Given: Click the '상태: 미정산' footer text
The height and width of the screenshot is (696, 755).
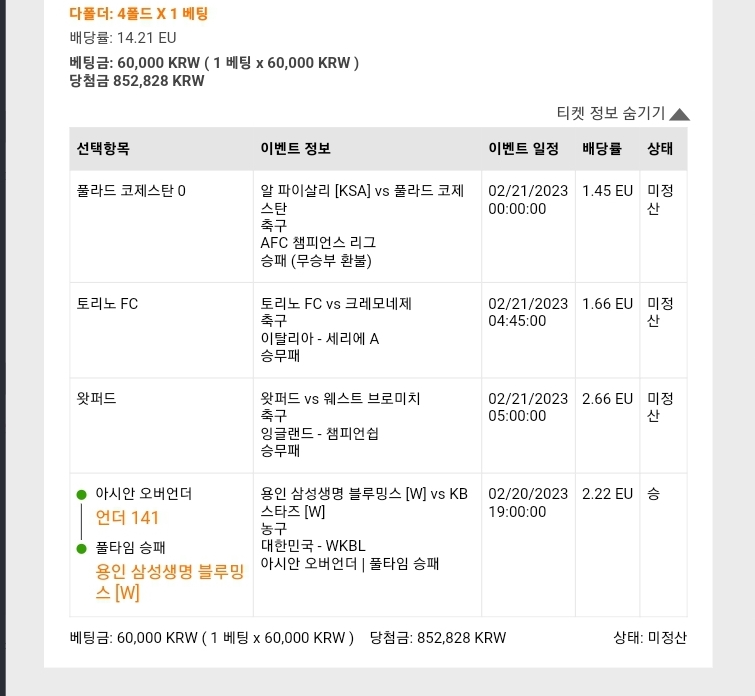Looking at the screenshot, I should (650, 638).
